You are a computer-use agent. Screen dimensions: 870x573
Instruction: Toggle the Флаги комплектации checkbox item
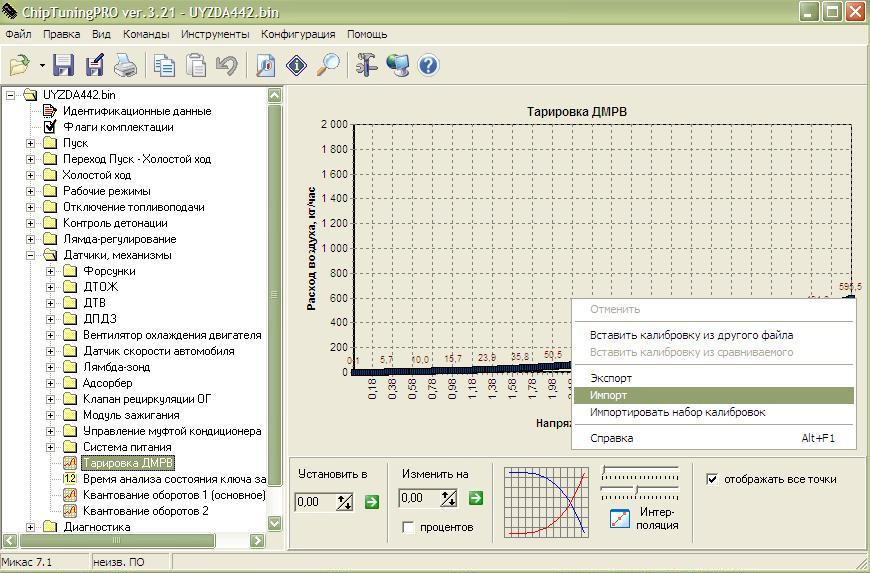tap(50, 127)
